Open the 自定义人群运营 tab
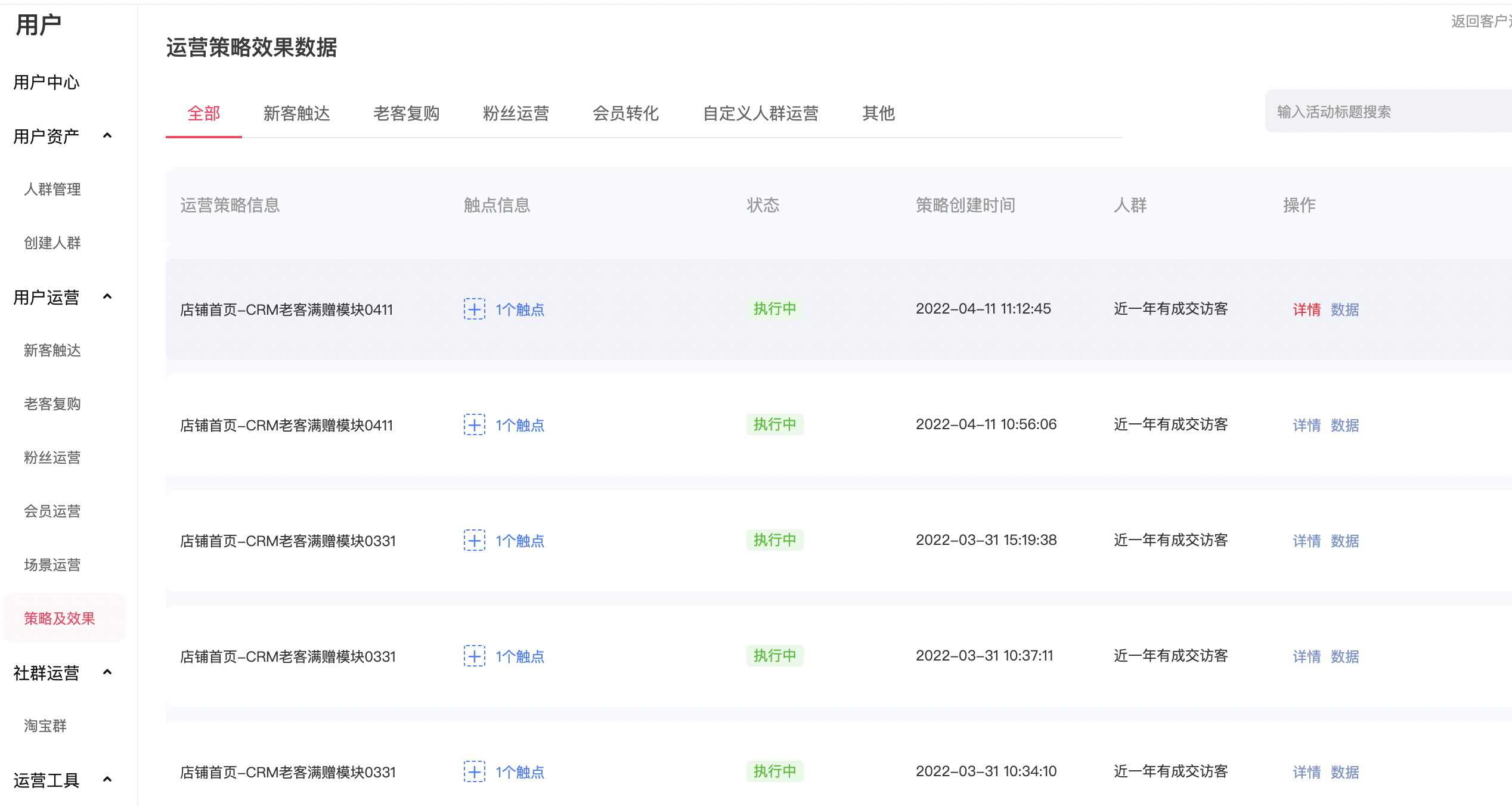Screen dimensions: 1512x806 pos(761,113)
